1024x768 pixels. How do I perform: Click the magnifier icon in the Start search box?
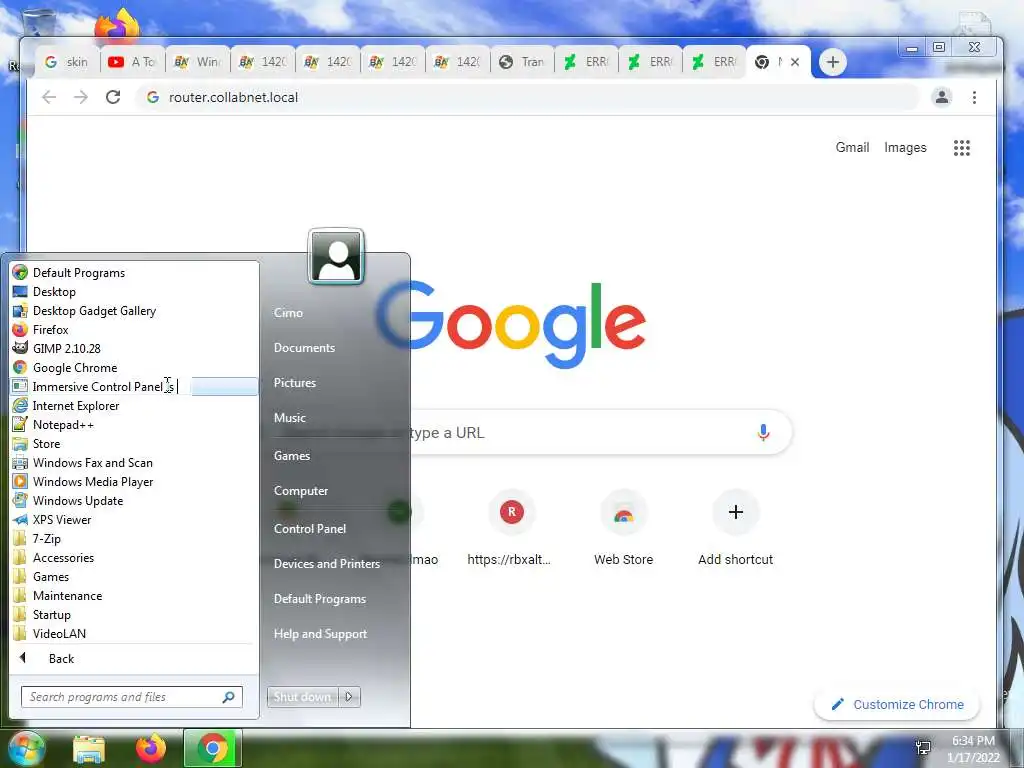(x=229, y=697)
